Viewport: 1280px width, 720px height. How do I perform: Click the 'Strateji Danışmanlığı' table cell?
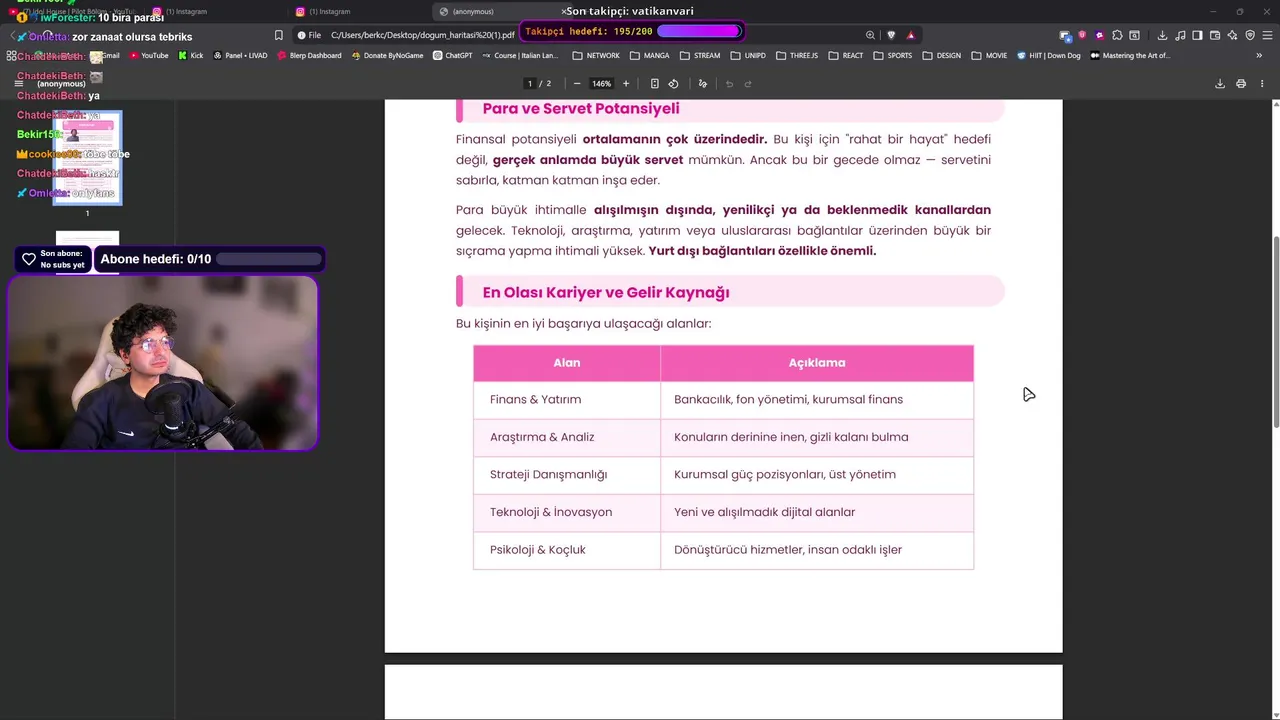pyautogui.click(x=567, y=475)
